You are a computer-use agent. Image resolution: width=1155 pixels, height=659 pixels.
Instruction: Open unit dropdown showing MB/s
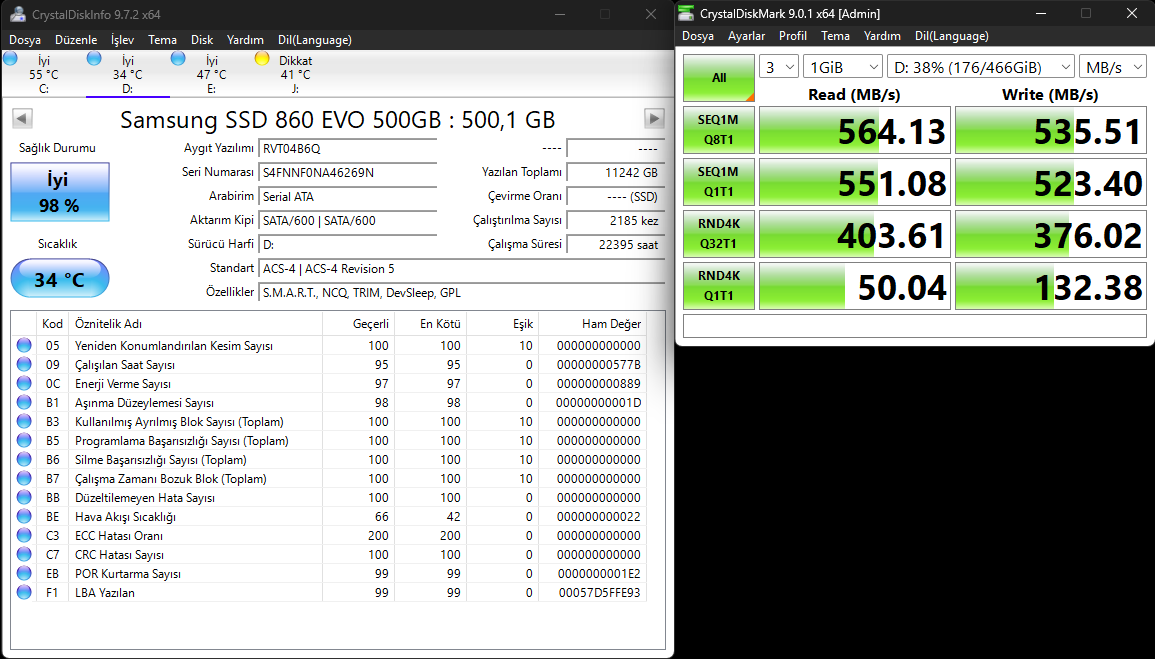(x=1113, y=67)
